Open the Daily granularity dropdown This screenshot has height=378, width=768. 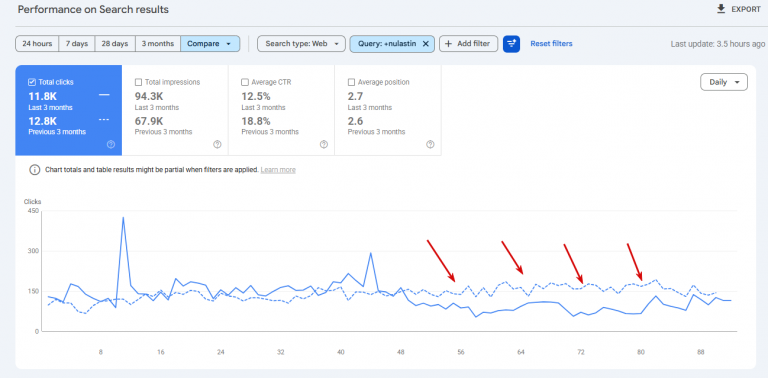coord(724,82)
